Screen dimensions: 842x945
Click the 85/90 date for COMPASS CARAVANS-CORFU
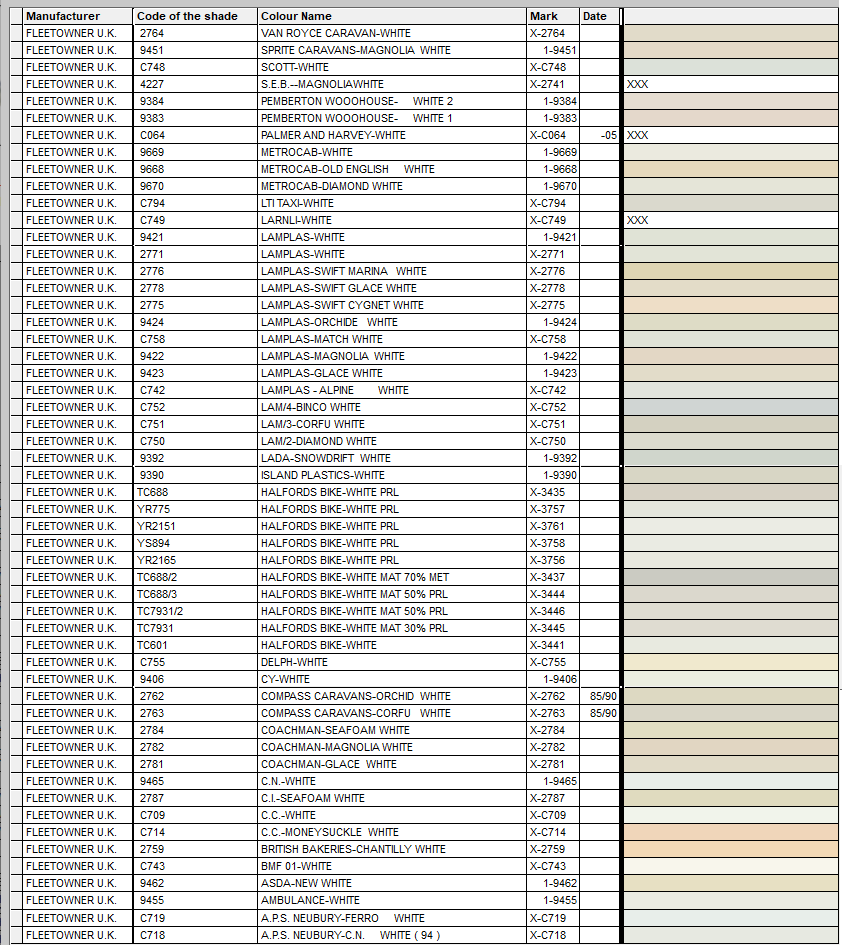click(x=603, y=713)
